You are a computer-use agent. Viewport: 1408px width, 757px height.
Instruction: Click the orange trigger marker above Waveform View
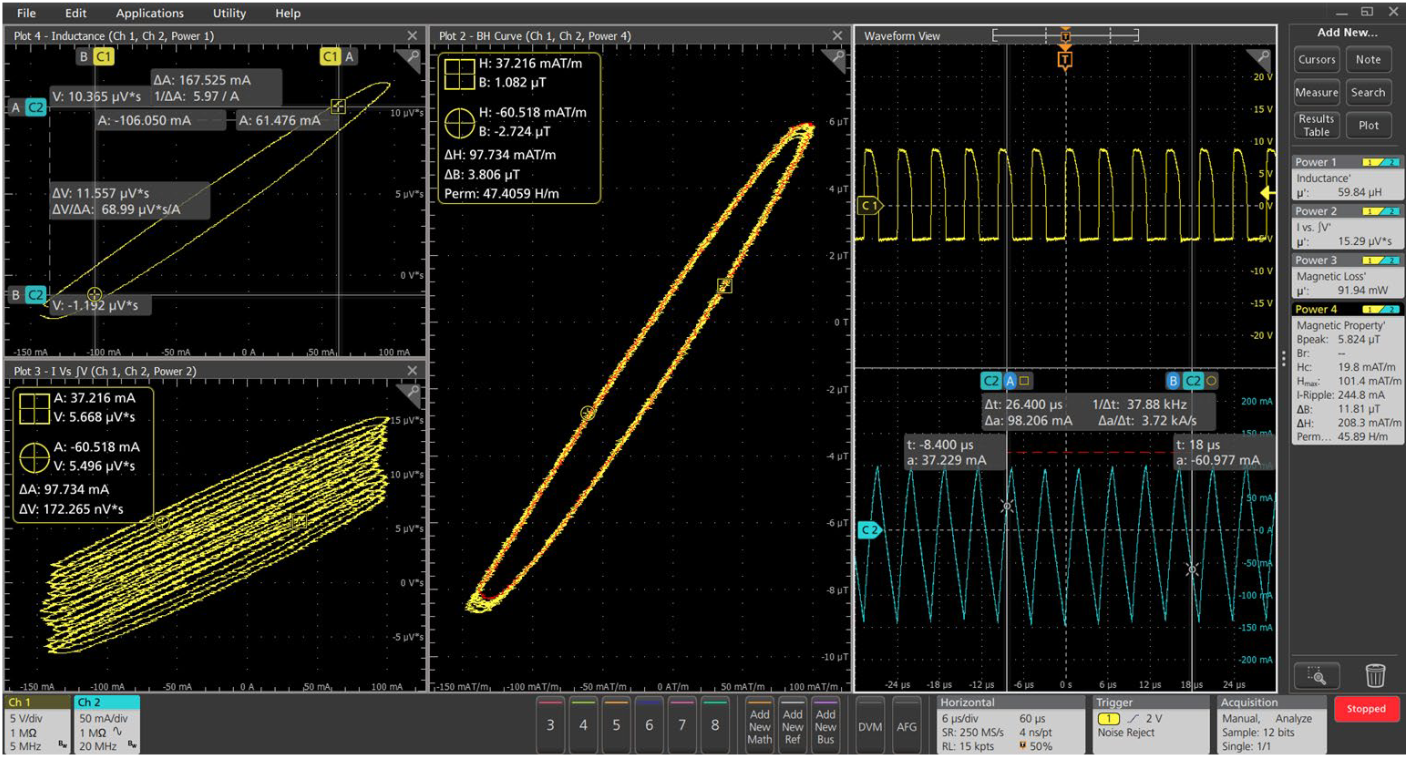point(1065,33)
